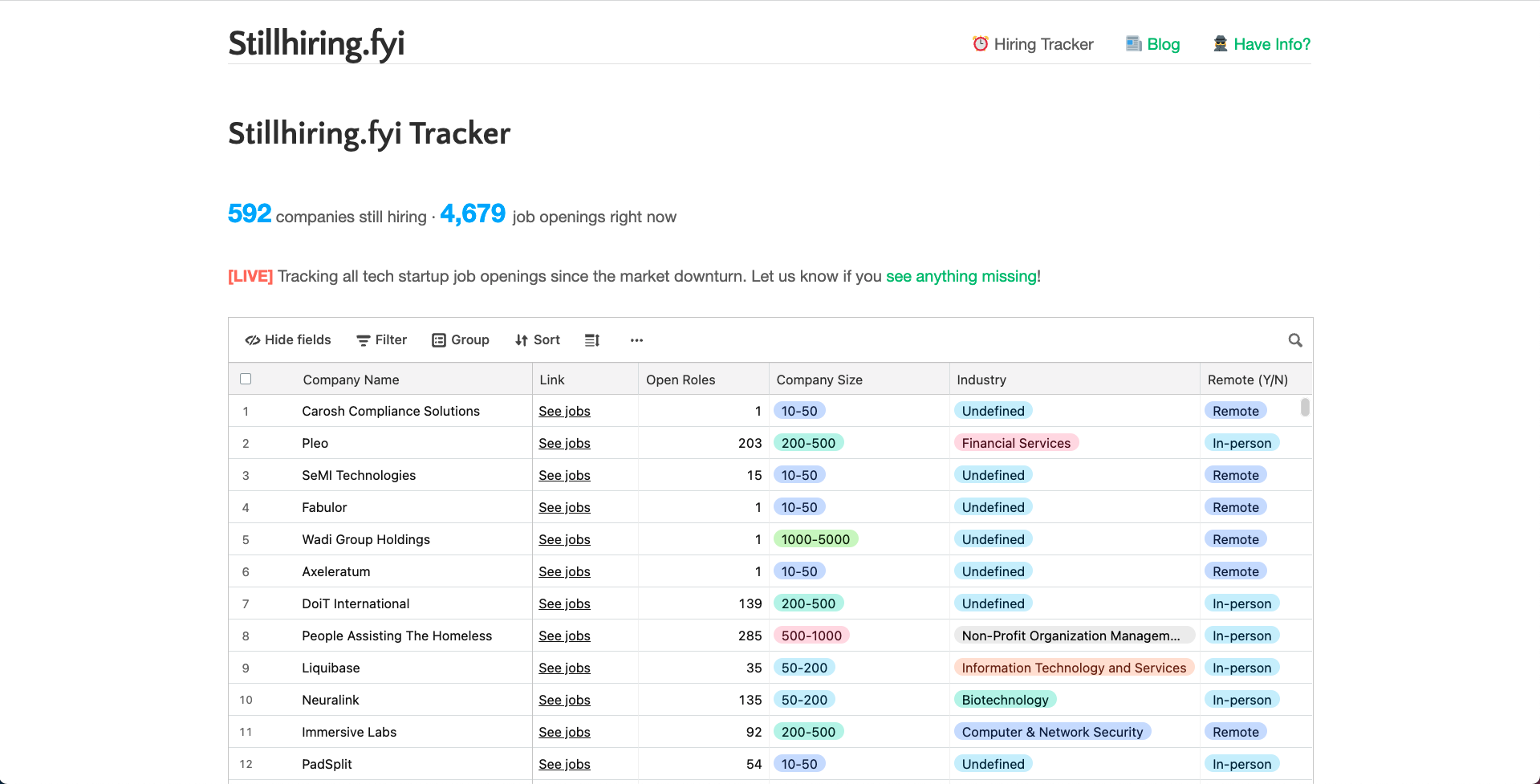
Task: Click the Remote (Y/N) column header
Action: pyautogui.click(x=1257, y=380)
